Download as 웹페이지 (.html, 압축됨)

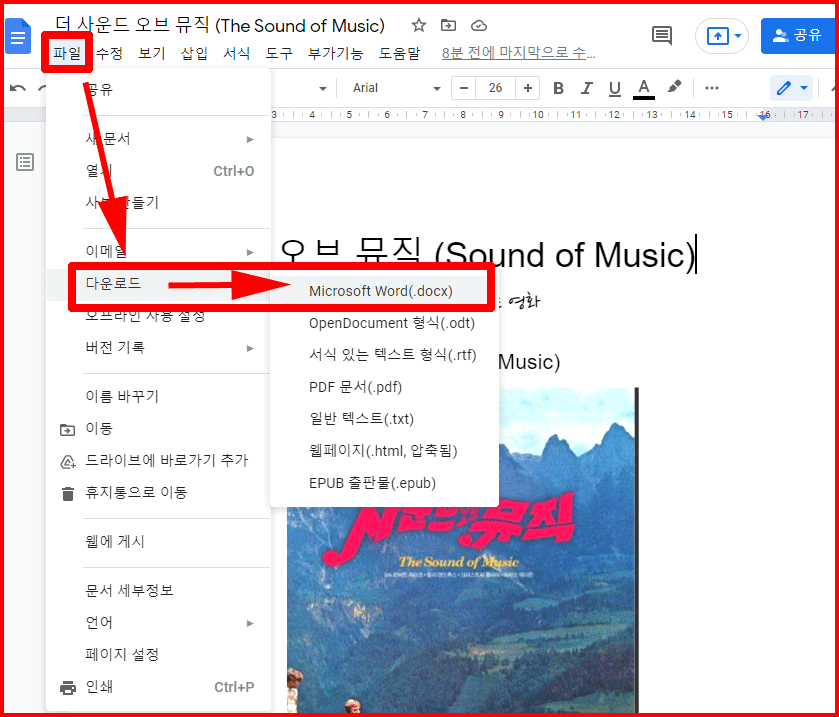coord(384,451)
